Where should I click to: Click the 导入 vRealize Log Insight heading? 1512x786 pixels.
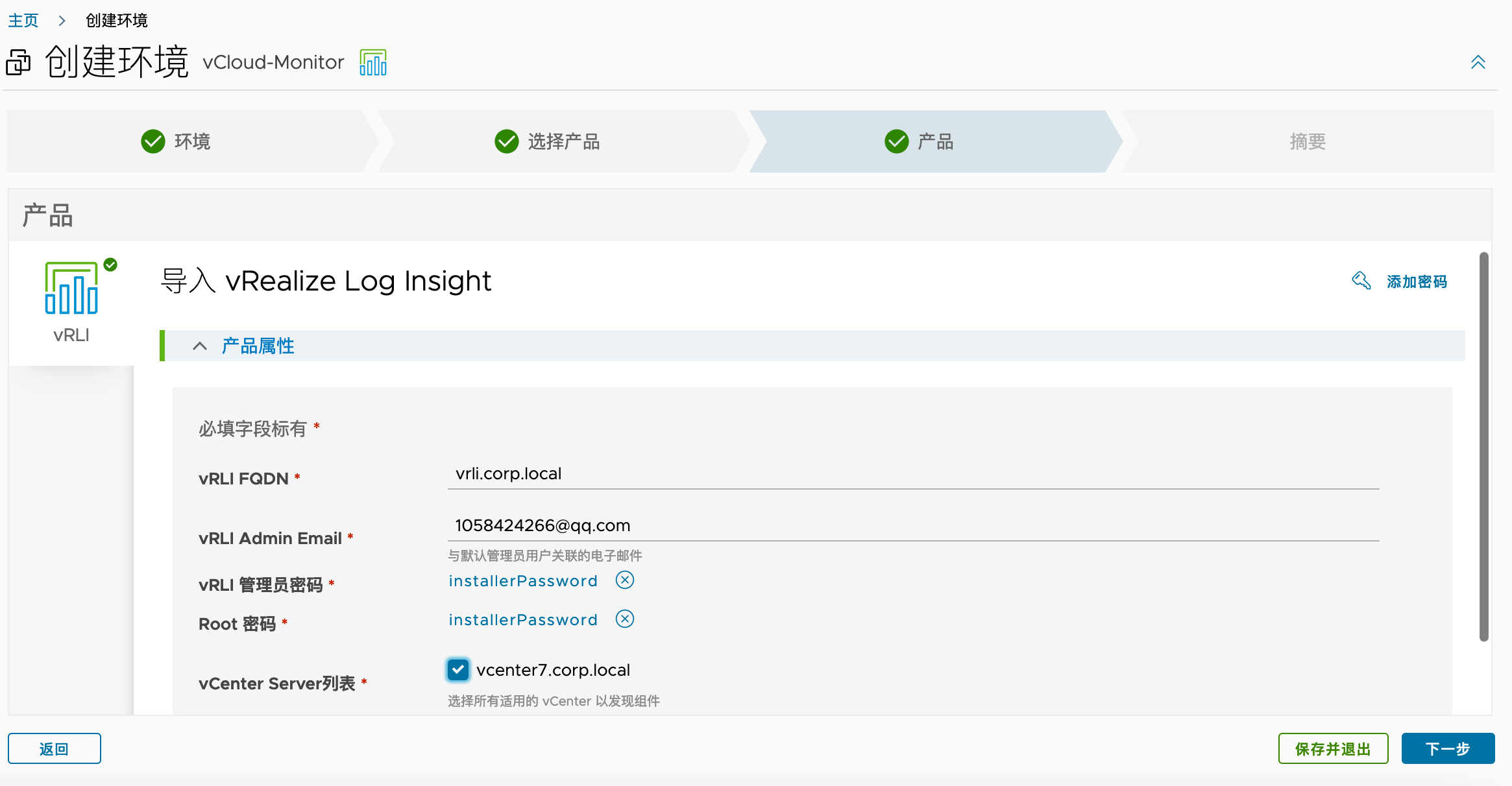(326, 281)
